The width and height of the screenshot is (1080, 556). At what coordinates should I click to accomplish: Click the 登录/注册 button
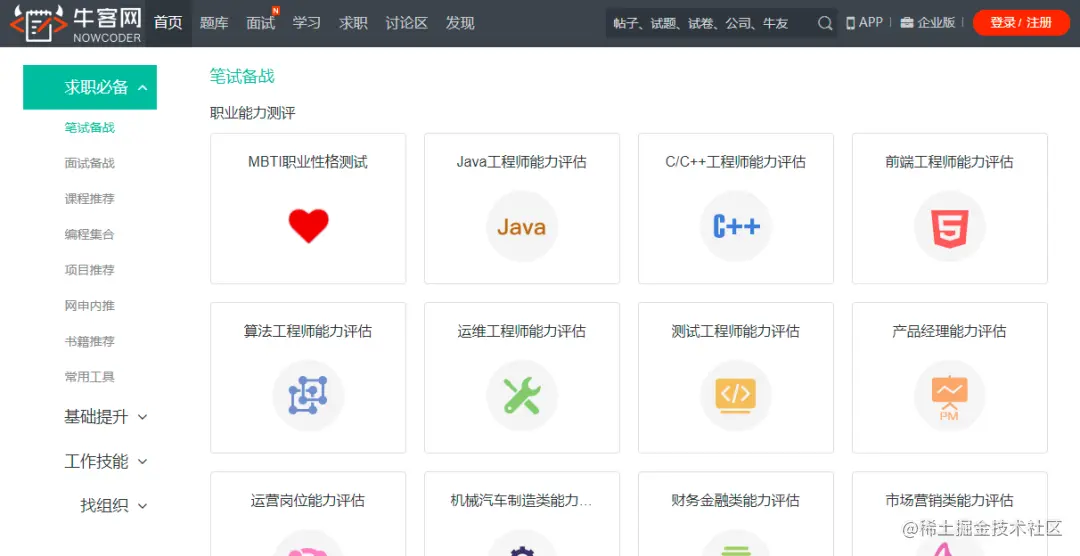(x=1021, y=23)
